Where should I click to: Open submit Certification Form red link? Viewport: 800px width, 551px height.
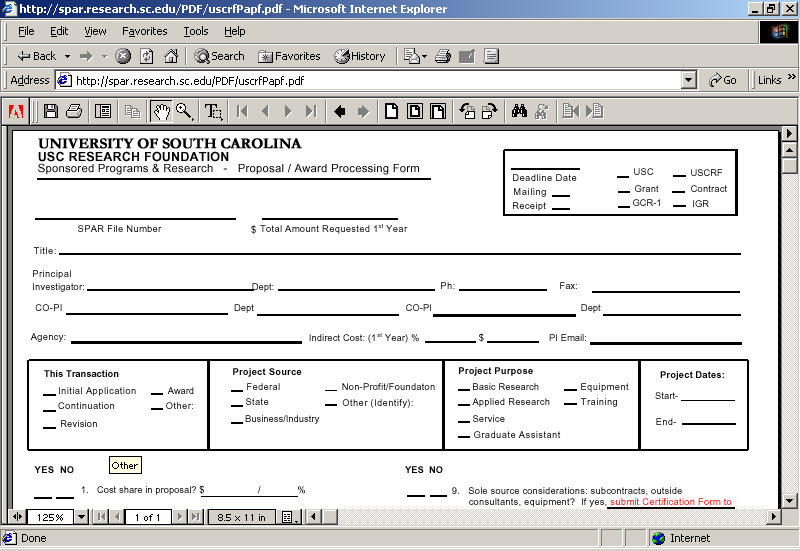(x=671, y=502)
